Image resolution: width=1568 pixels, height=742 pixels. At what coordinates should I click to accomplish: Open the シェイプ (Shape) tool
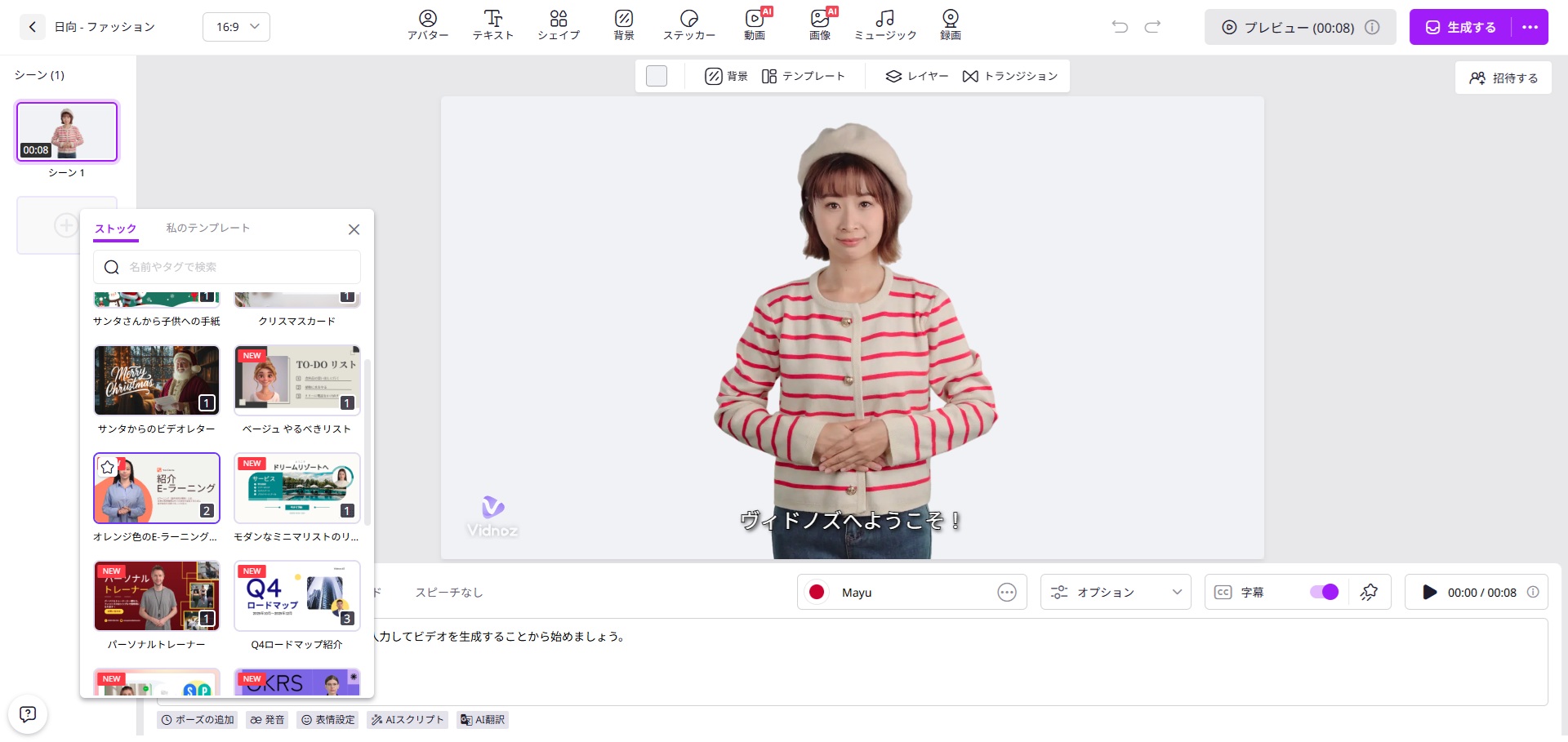[559, 25]
